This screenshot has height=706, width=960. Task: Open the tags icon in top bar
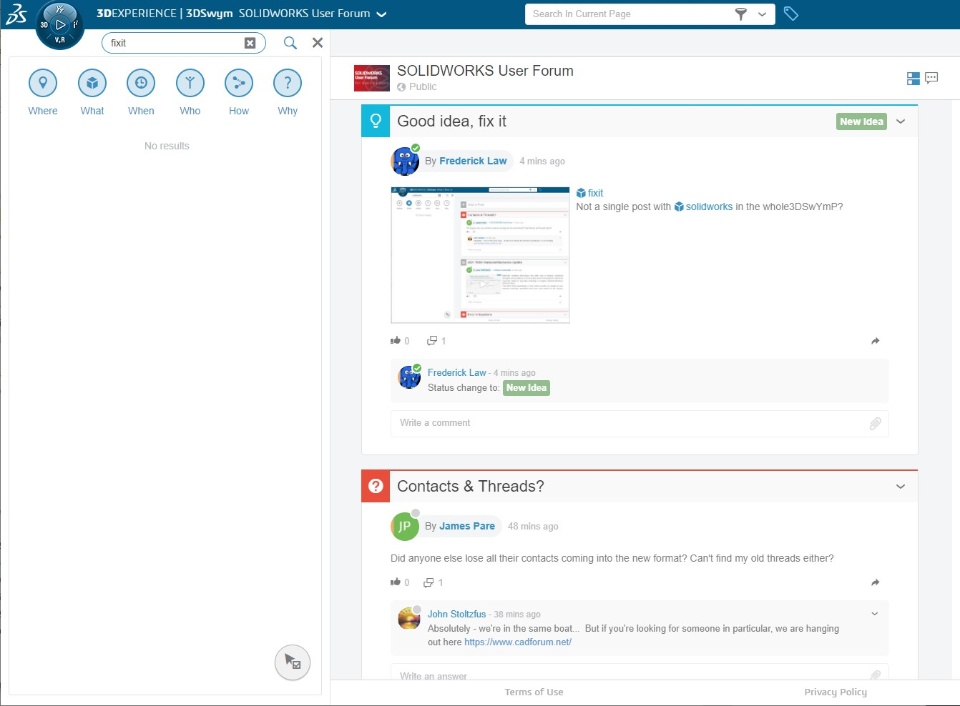click(791, 13)
